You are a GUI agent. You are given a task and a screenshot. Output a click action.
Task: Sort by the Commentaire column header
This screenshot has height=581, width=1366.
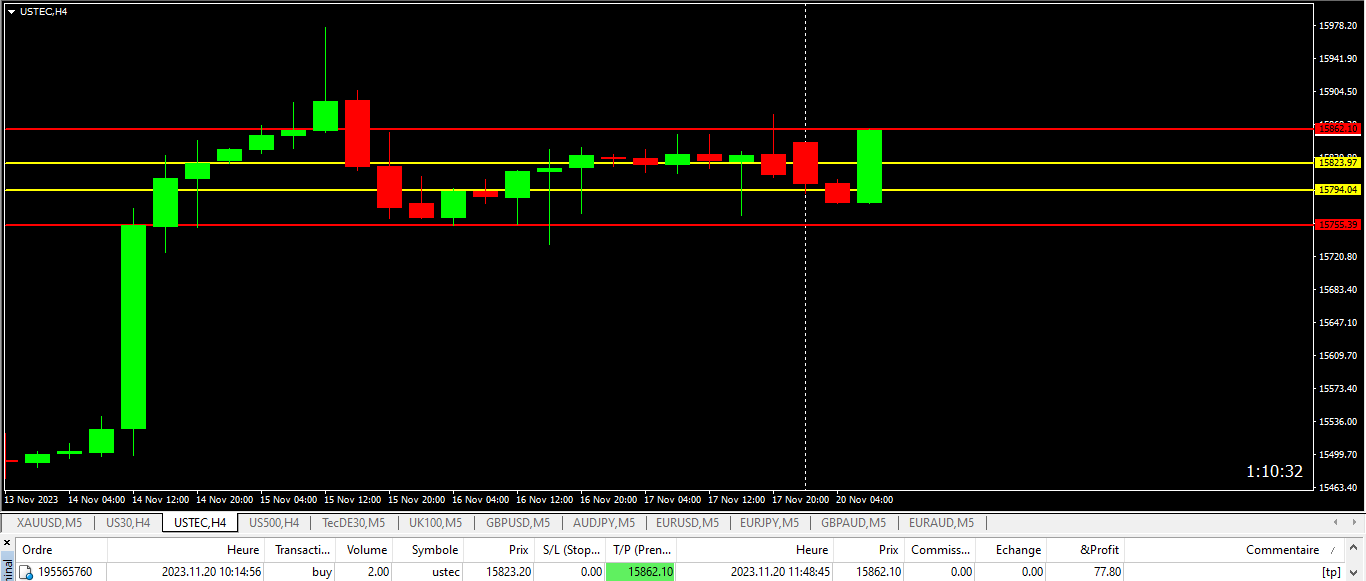[1282, 549]
